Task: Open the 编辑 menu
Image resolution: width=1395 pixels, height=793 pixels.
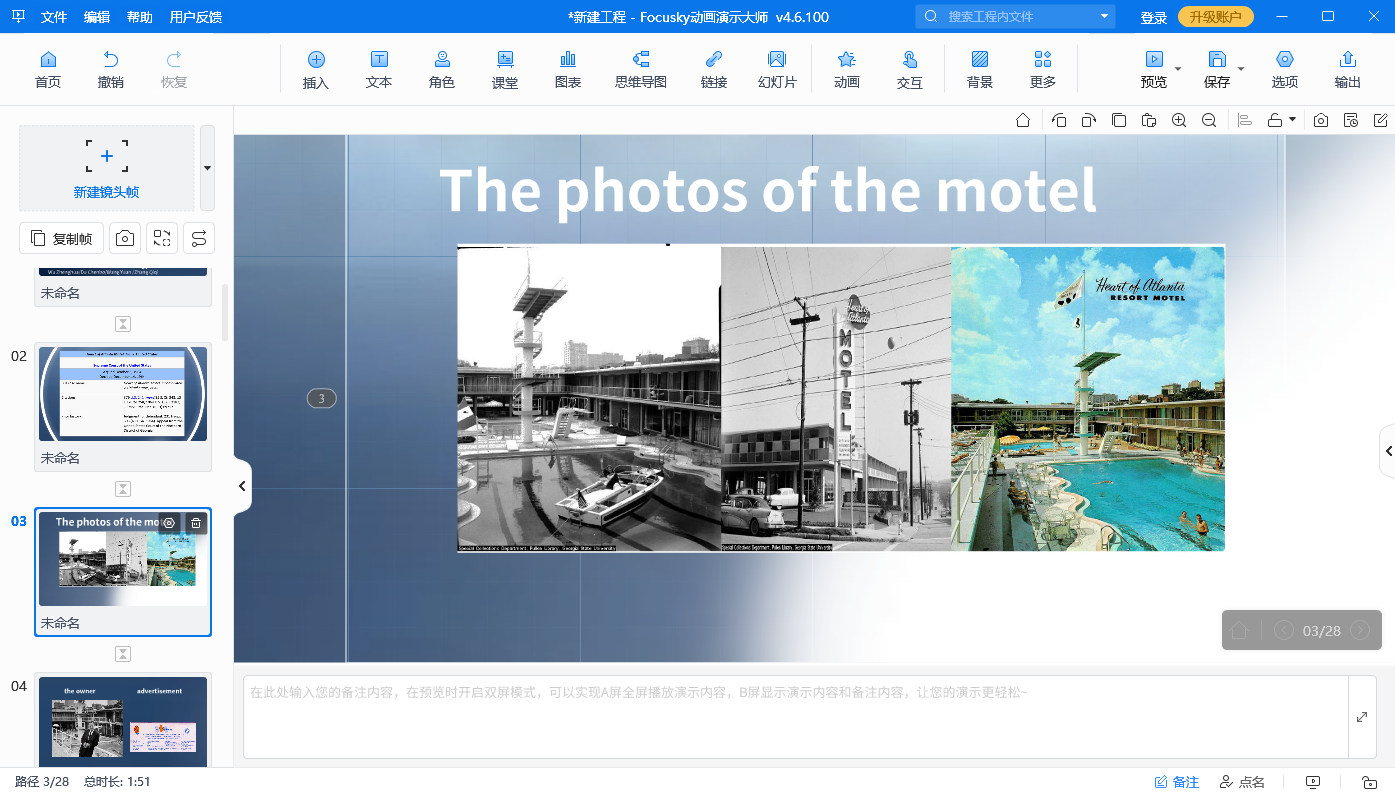Action: tap(97, 17)
